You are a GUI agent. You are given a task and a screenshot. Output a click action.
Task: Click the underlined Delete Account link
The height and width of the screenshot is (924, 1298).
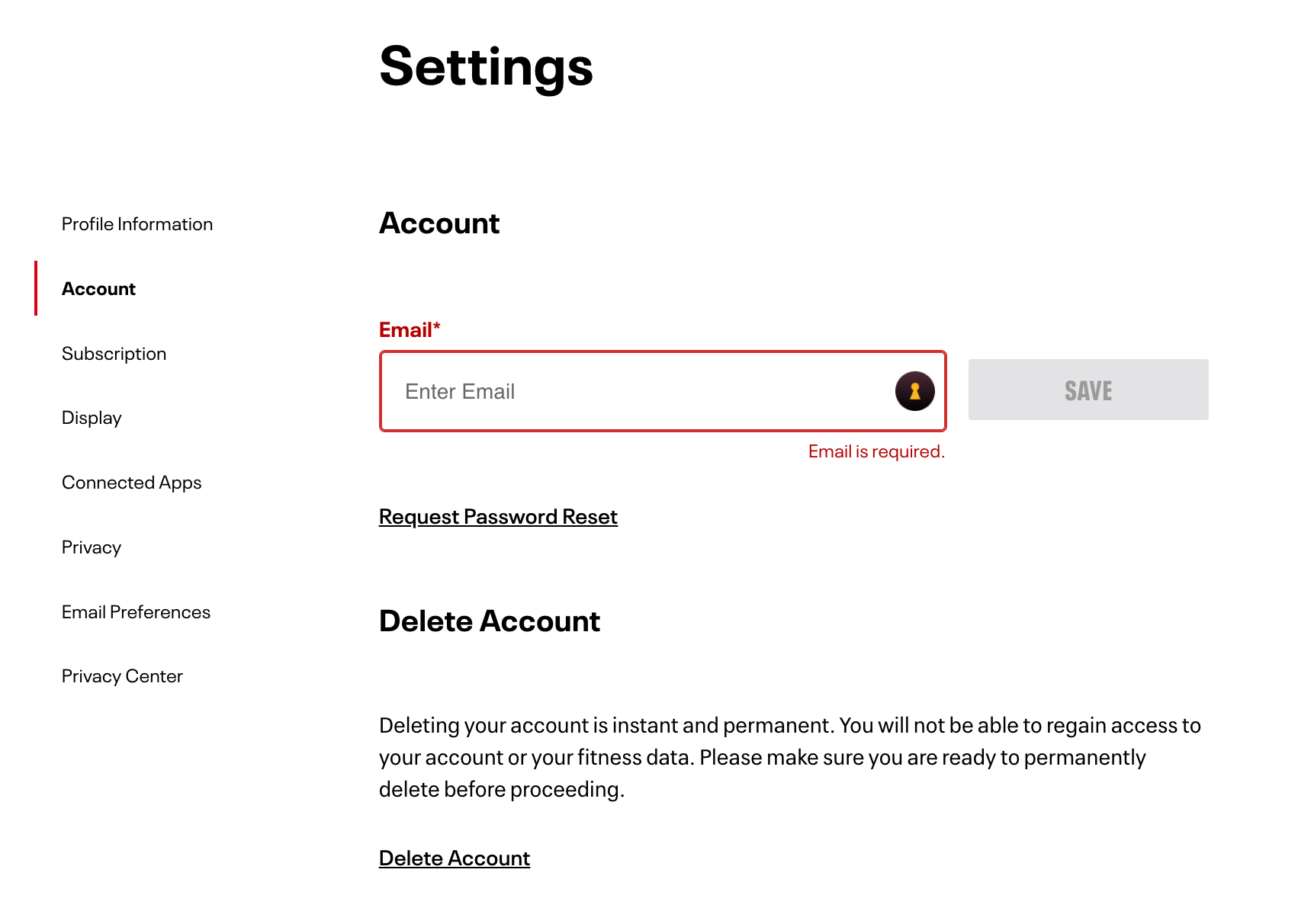click(x=455, y=858)
